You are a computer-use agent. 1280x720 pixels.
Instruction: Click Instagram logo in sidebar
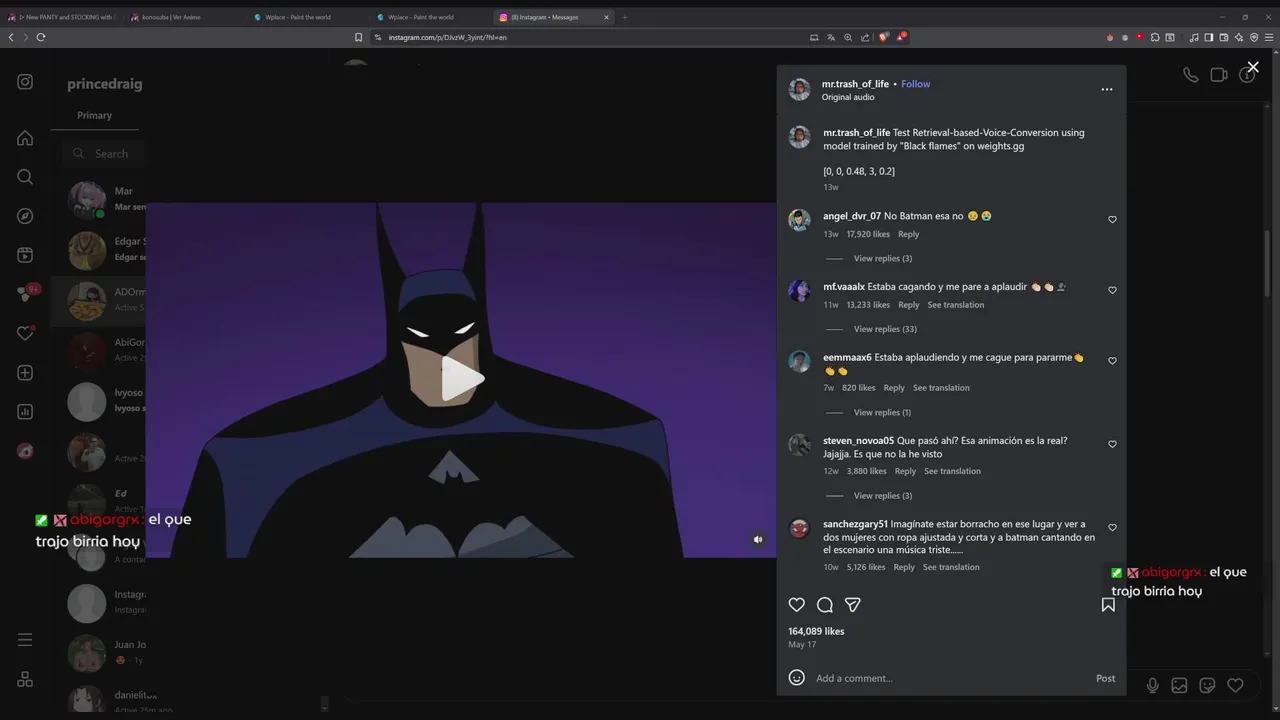(x=25, y=82)
